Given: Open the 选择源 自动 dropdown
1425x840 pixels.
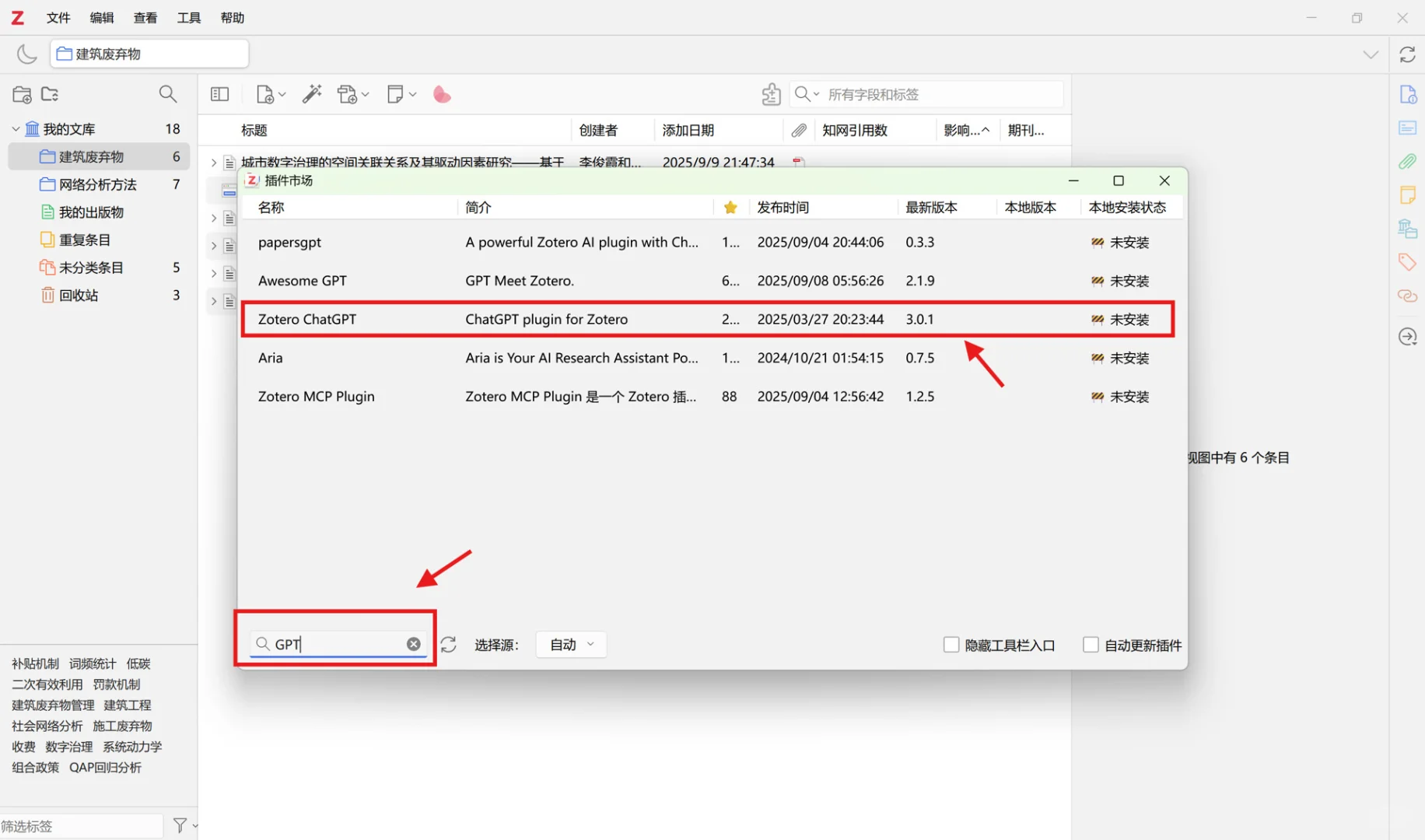Looking at the screenshot, I should pyautogui.click(x=571, y=645).
